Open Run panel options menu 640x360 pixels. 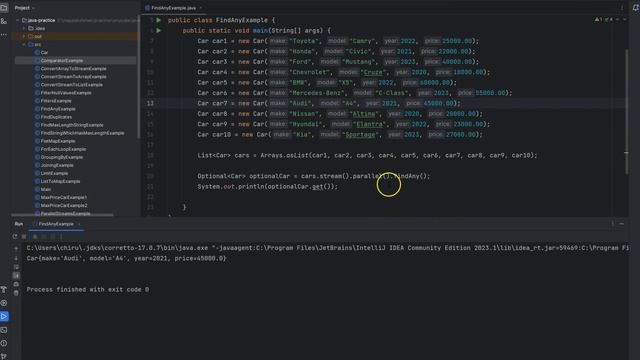click(613, 224)
